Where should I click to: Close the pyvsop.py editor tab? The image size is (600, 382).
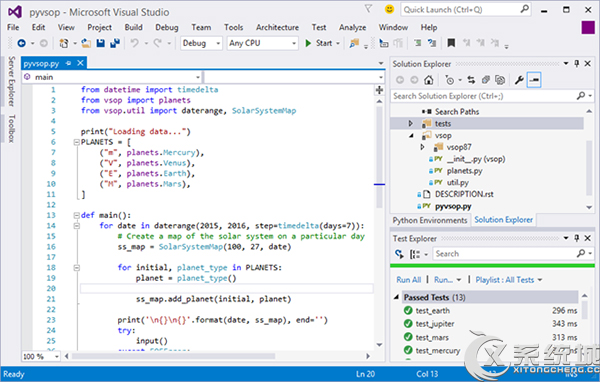click(80, 63)
